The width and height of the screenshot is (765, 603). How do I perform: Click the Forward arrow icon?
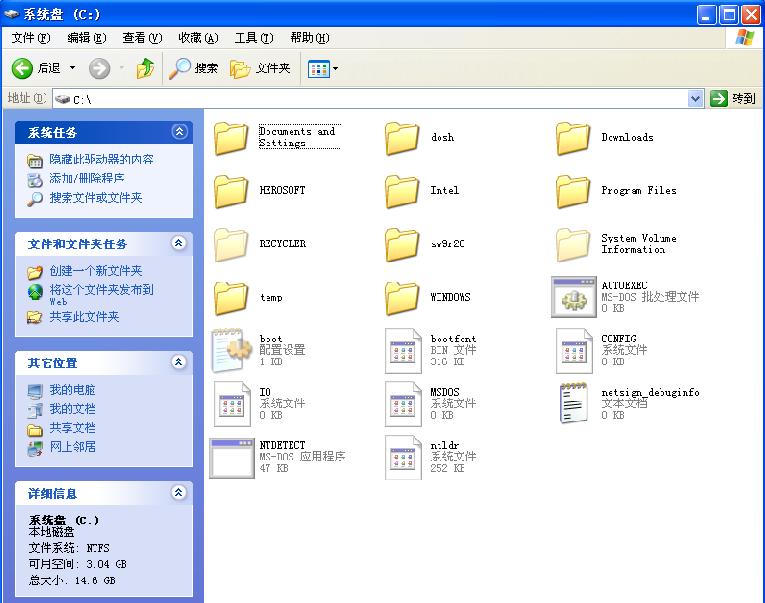(x=100, y=68)
